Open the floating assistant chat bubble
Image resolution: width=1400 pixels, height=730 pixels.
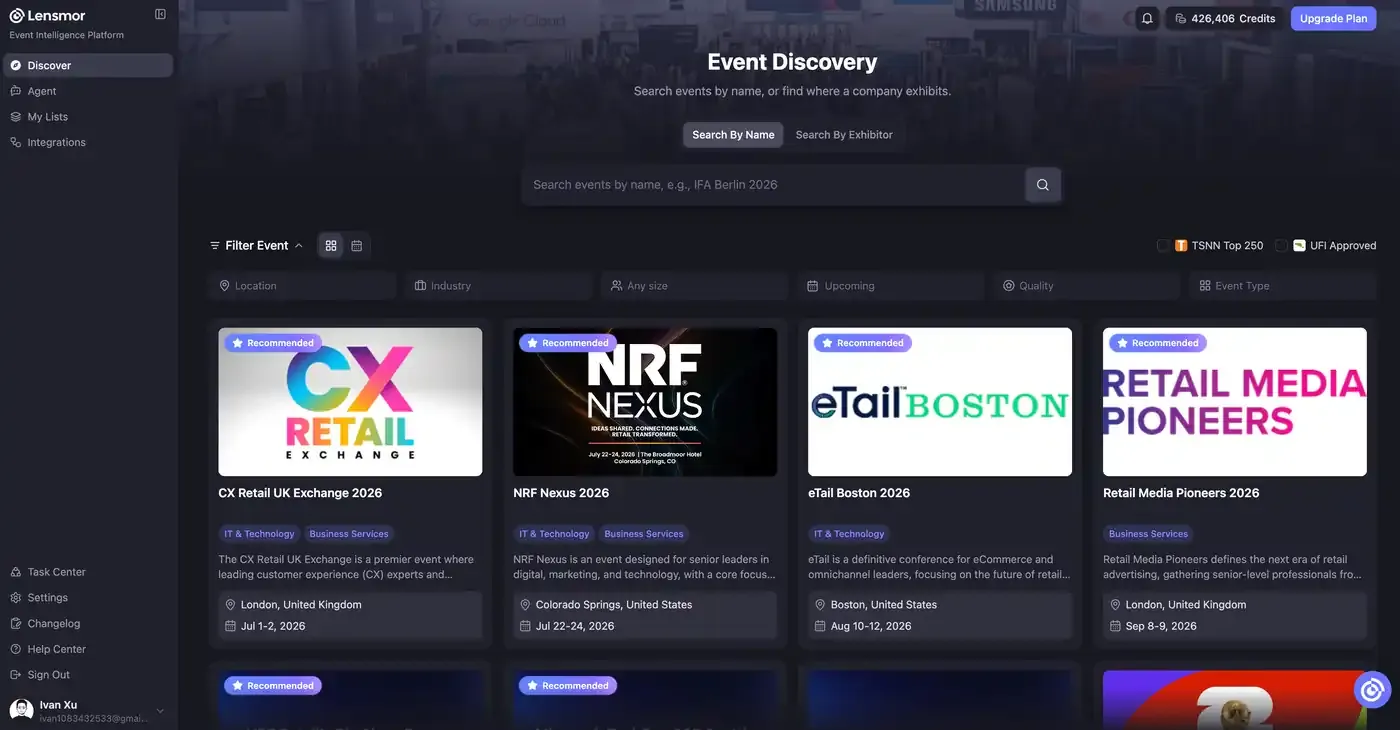pyautogui.click(x=1372, y=689)
